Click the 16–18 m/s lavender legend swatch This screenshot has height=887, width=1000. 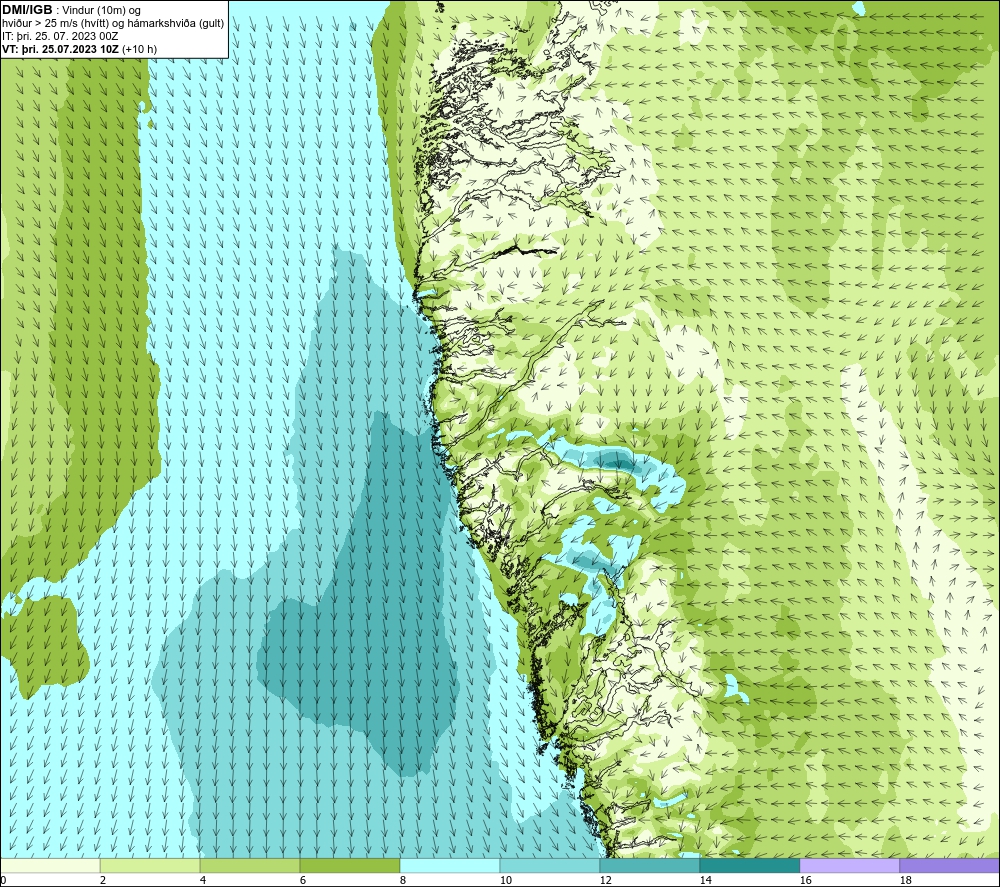click(x=849, y=865)
